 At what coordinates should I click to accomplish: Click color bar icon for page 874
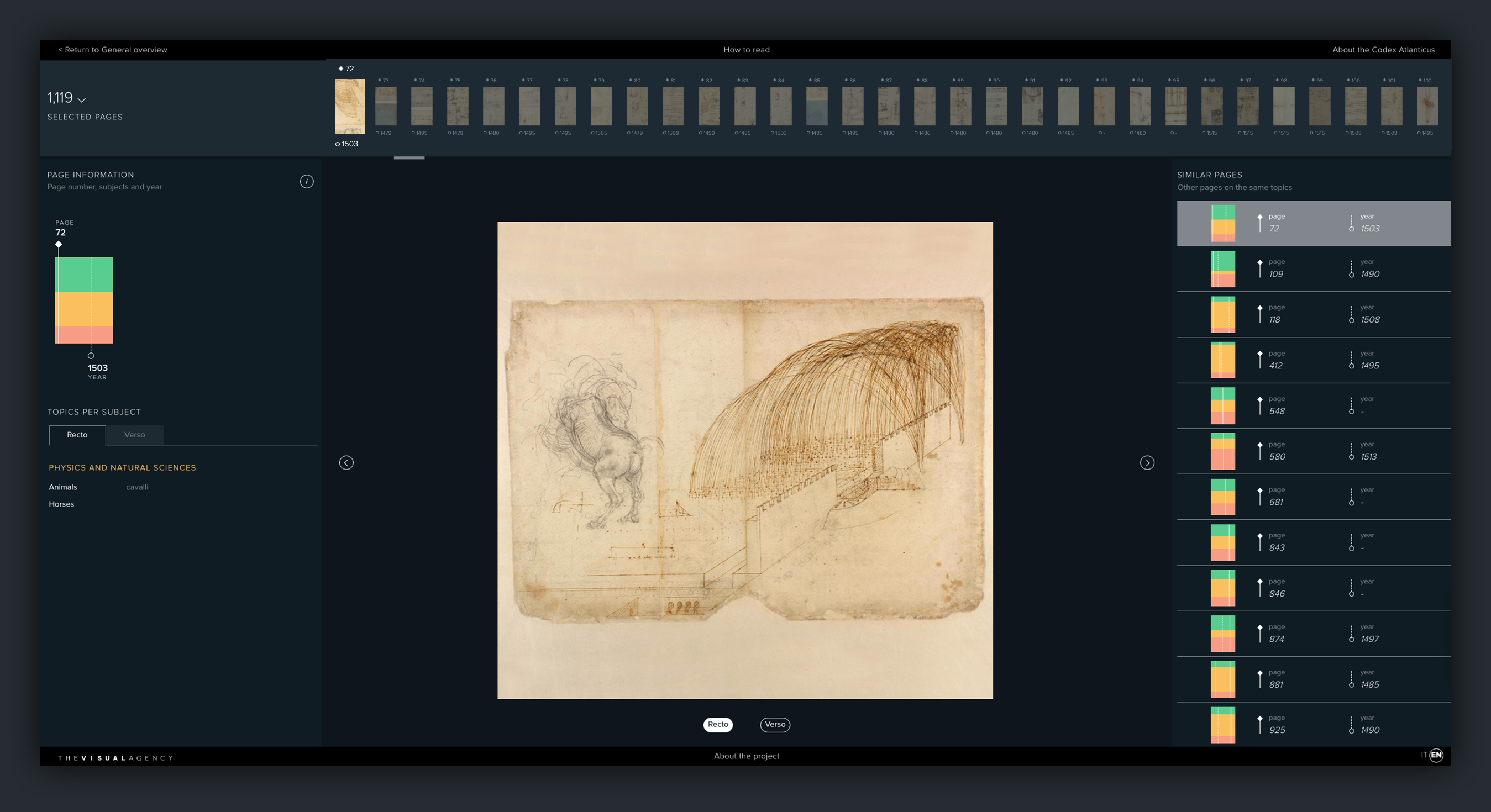pyautogui.click(x=1222, y=634)
